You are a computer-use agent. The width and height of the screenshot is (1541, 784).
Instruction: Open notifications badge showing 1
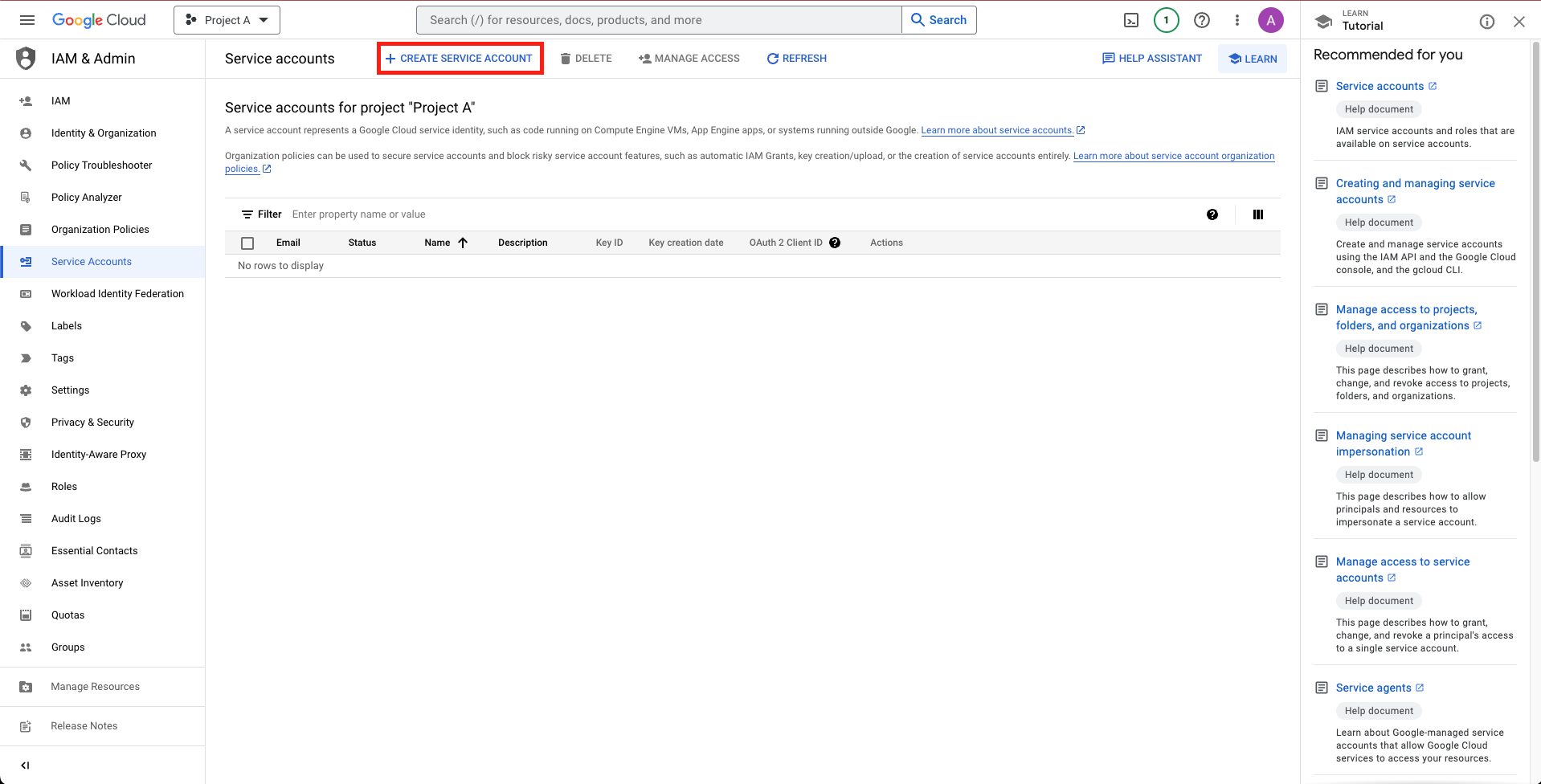tap(1167, 20)
